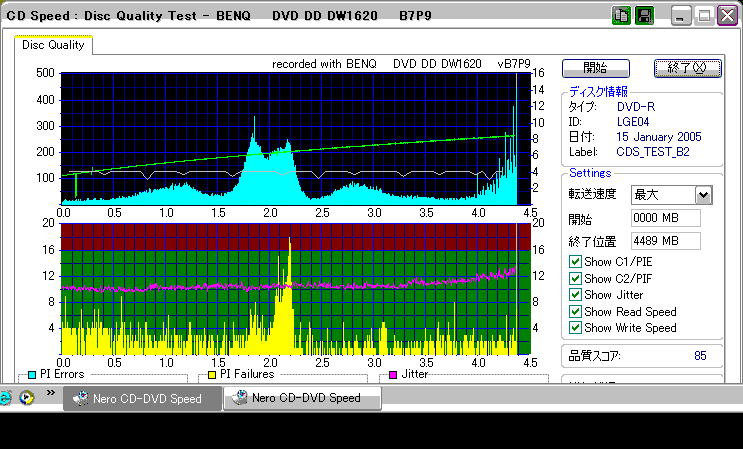
Task: Turn off Show Write Speed
Action: tap(575, 328)
